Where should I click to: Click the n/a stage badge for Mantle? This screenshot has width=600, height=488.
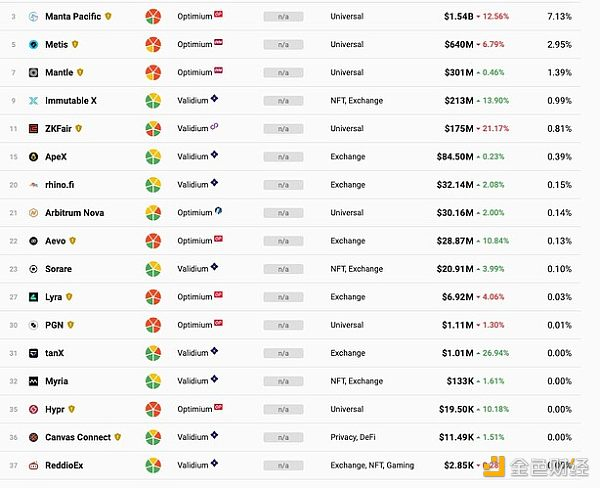283,73
